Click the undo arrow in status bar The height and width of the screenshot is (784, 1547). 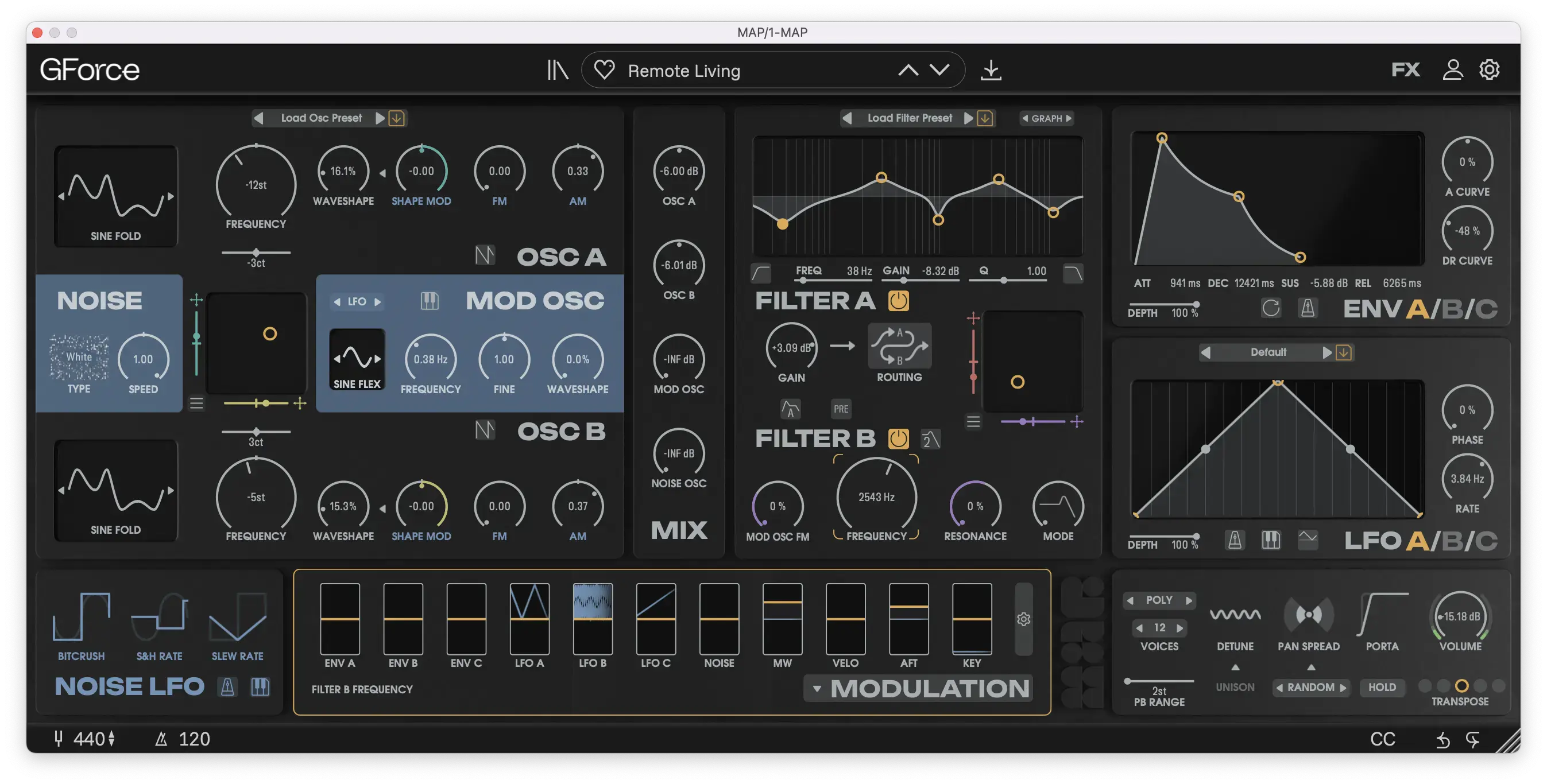point(1442,740)
